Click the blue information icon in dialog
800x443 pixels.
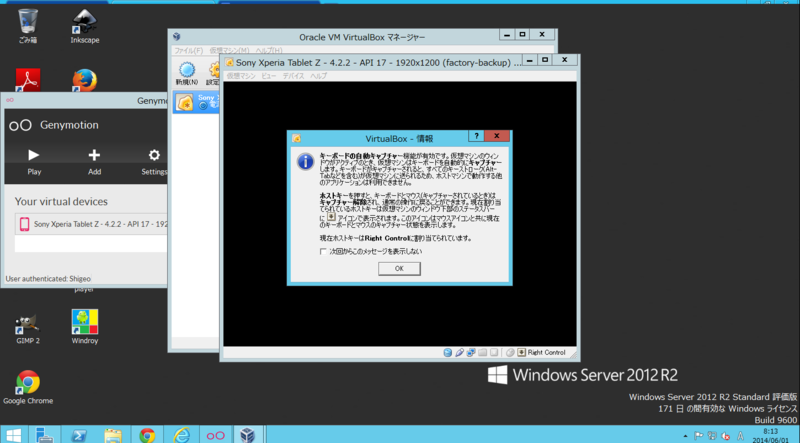tap(305, 162)
